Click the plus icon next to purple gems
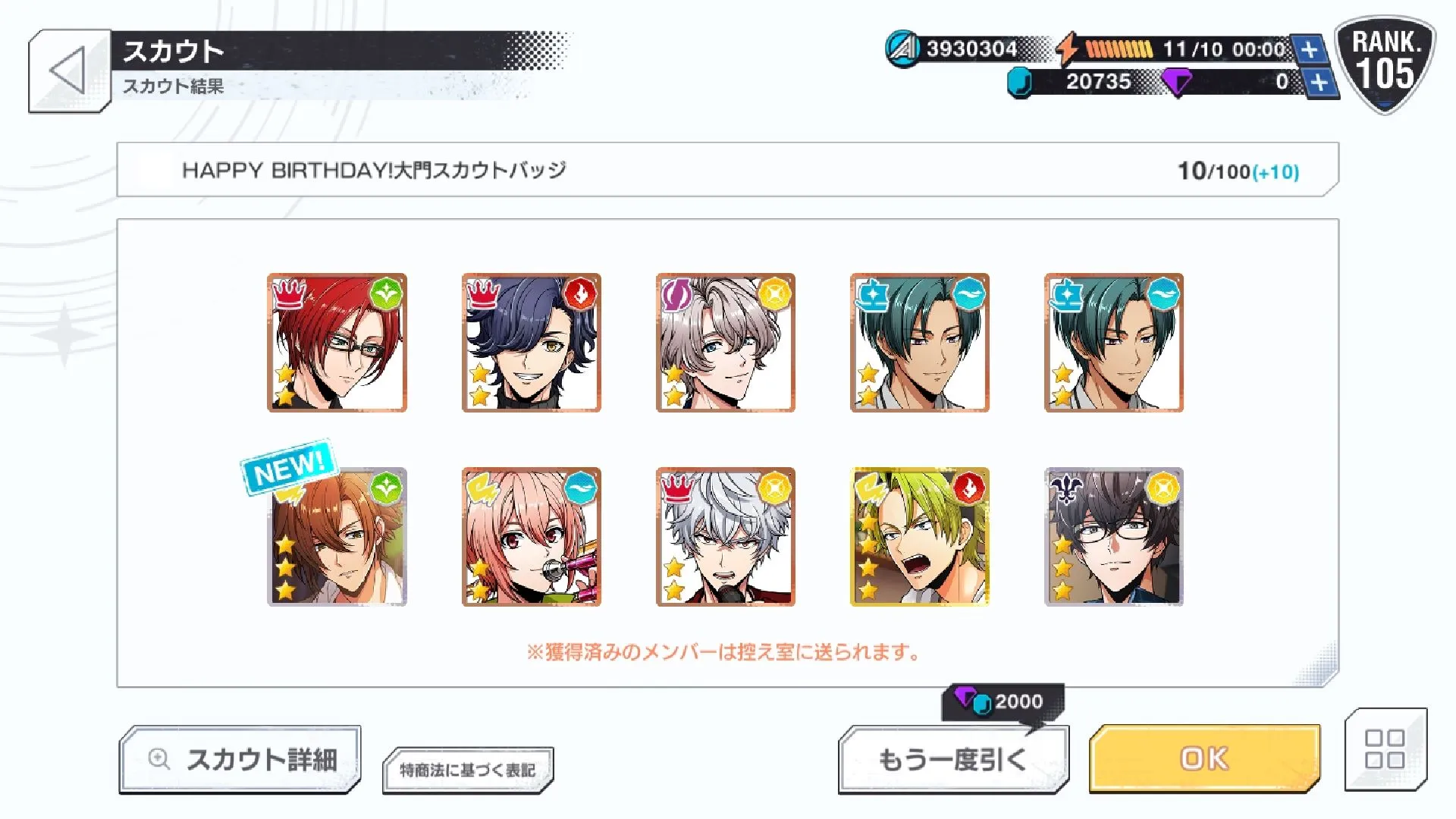This screenshot has height=819, width=1456. [x=1319, y=82]
